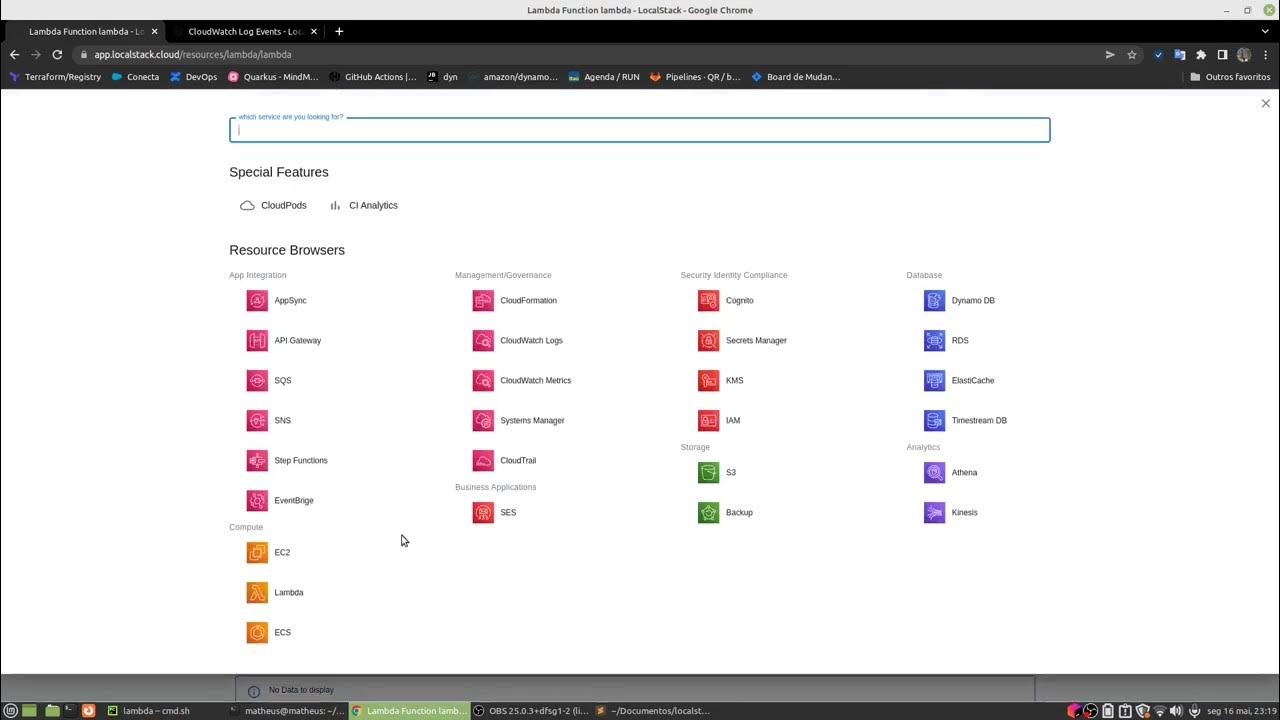
Task: Click the Step Functions label text
Action: [x=301, y=460]
